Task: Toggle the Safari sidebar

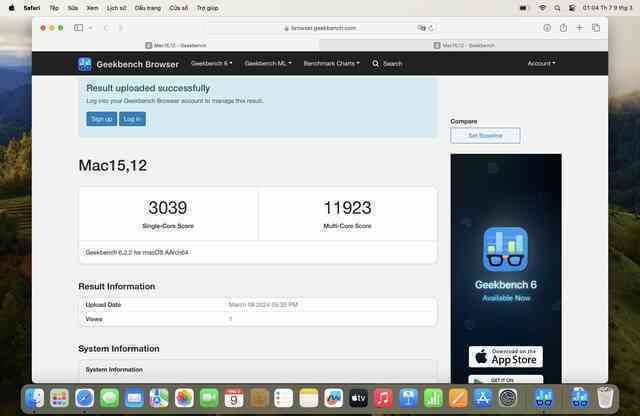Action: pos(78,28)
